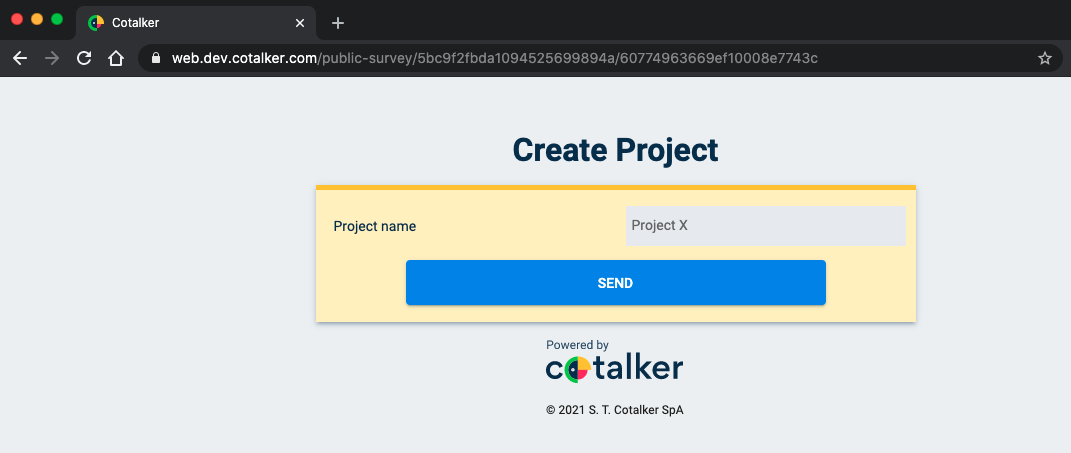Click the Project name label
This screenshot has height=453, width=1071.
point(374,226)
